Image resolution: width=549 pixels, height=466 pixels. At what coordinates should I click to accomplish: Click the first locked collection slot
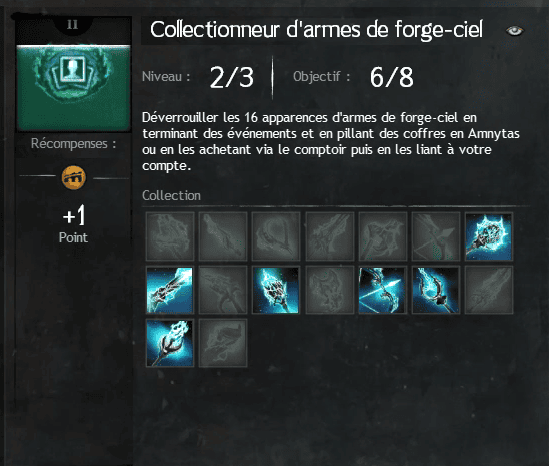click(170, 237)
